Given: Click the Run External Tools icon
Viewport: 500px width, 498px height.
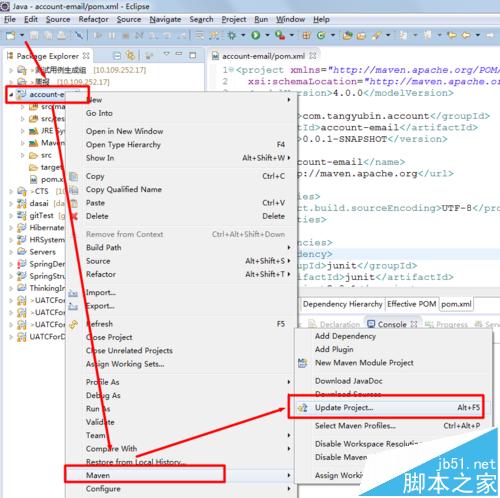Looking at the screenshot, I should [x=280, y=35].
